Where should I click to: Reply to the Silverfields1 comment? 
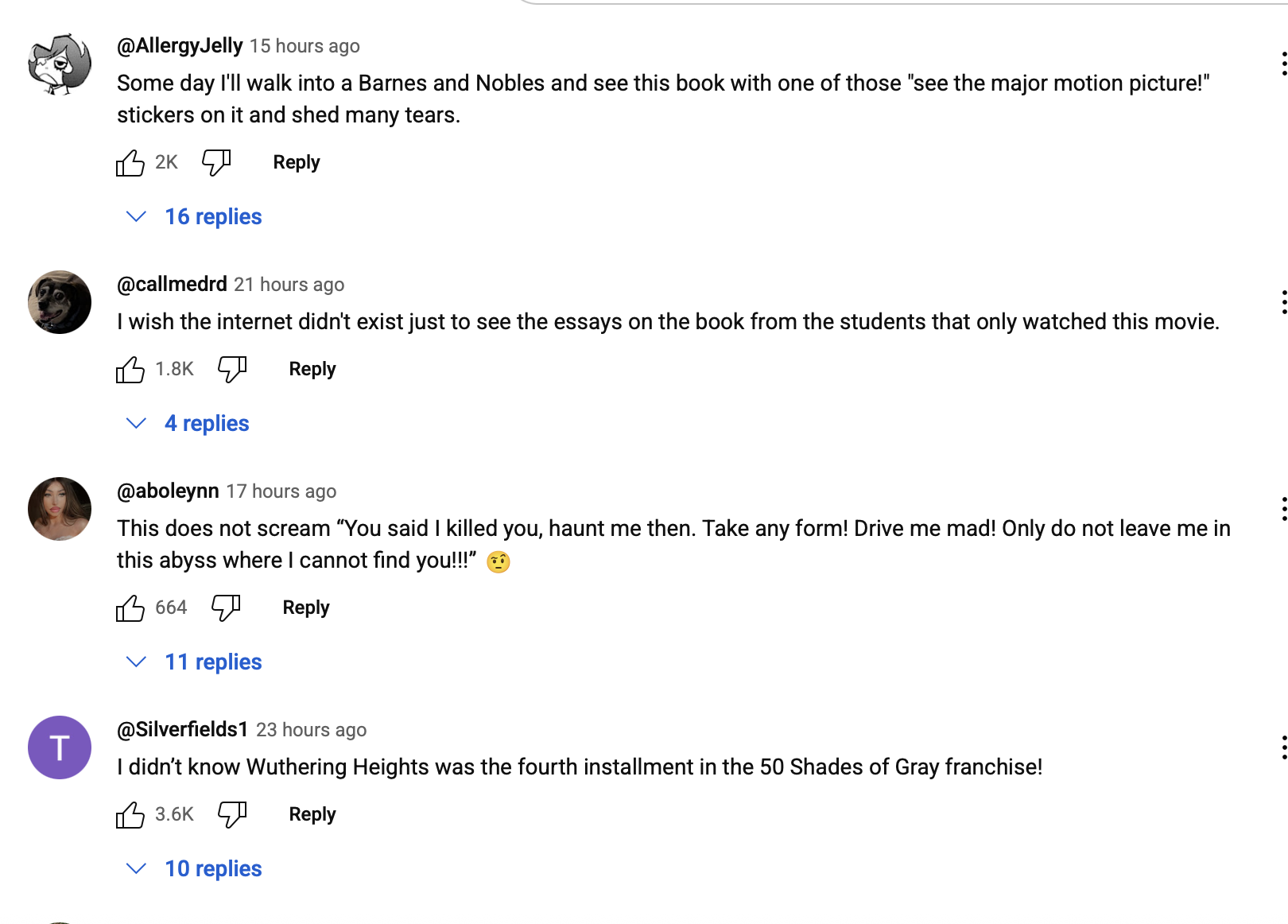tap(312, 815)
